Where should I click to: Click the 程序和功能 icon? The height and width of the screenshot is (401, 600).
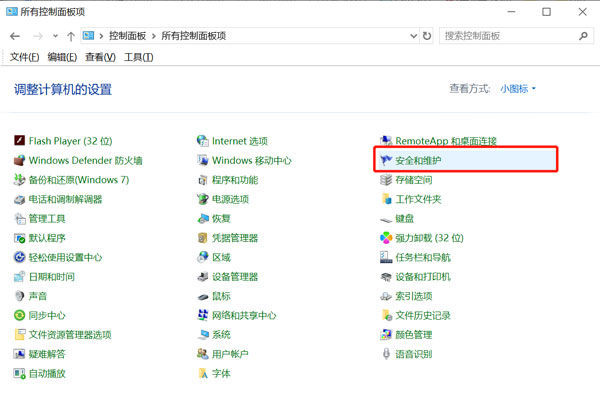(202, 180)
